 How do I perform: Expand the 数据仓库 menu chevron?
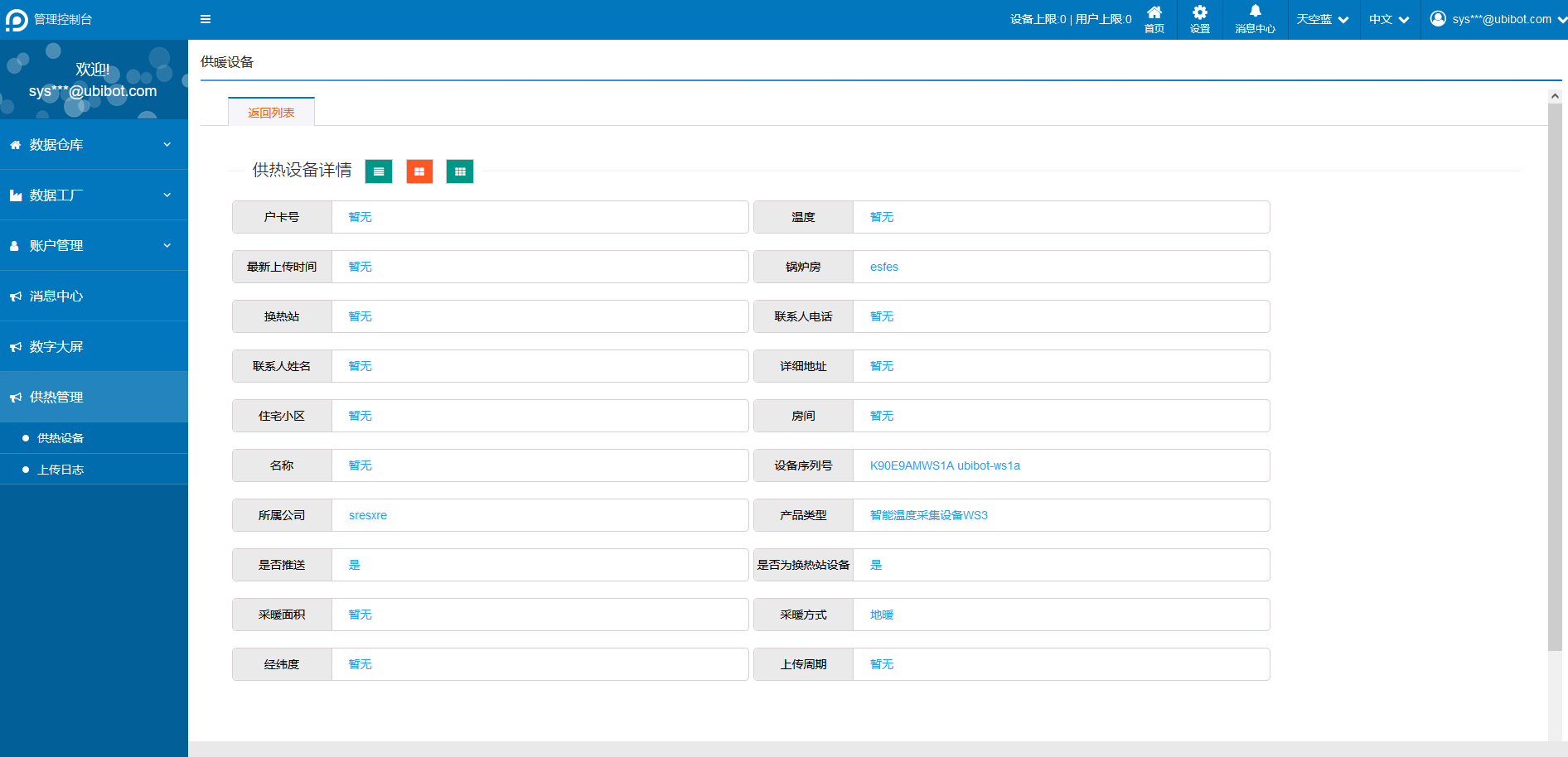click(167, 144)
